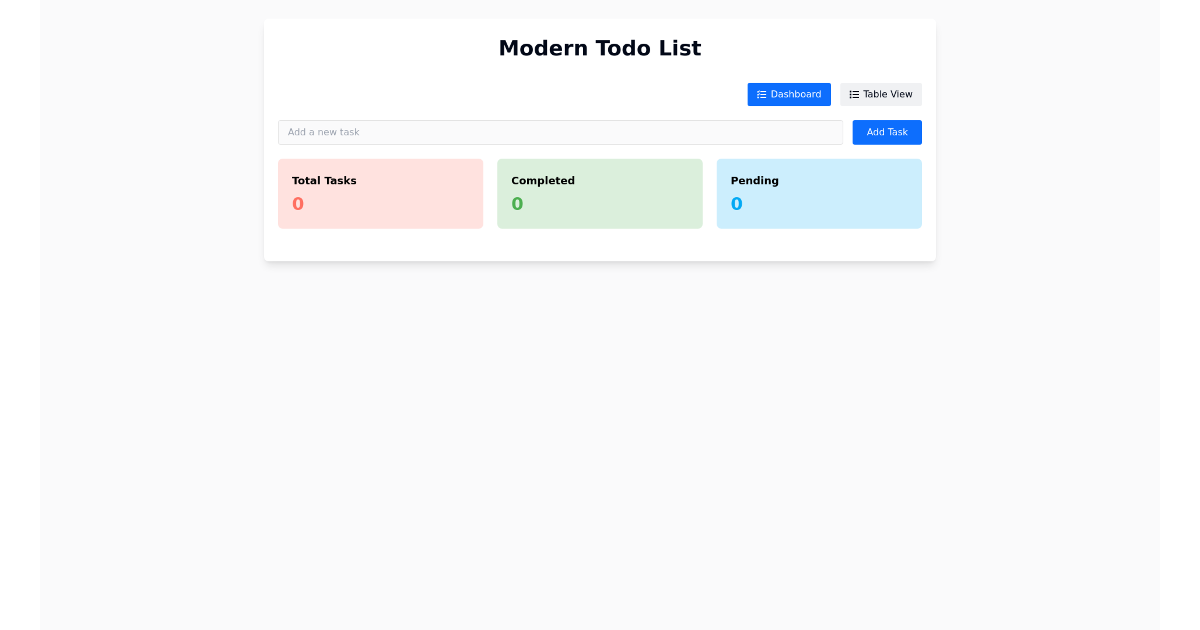
Task: Click the red Total Tasks counter zero
Action: coord(297,203)
